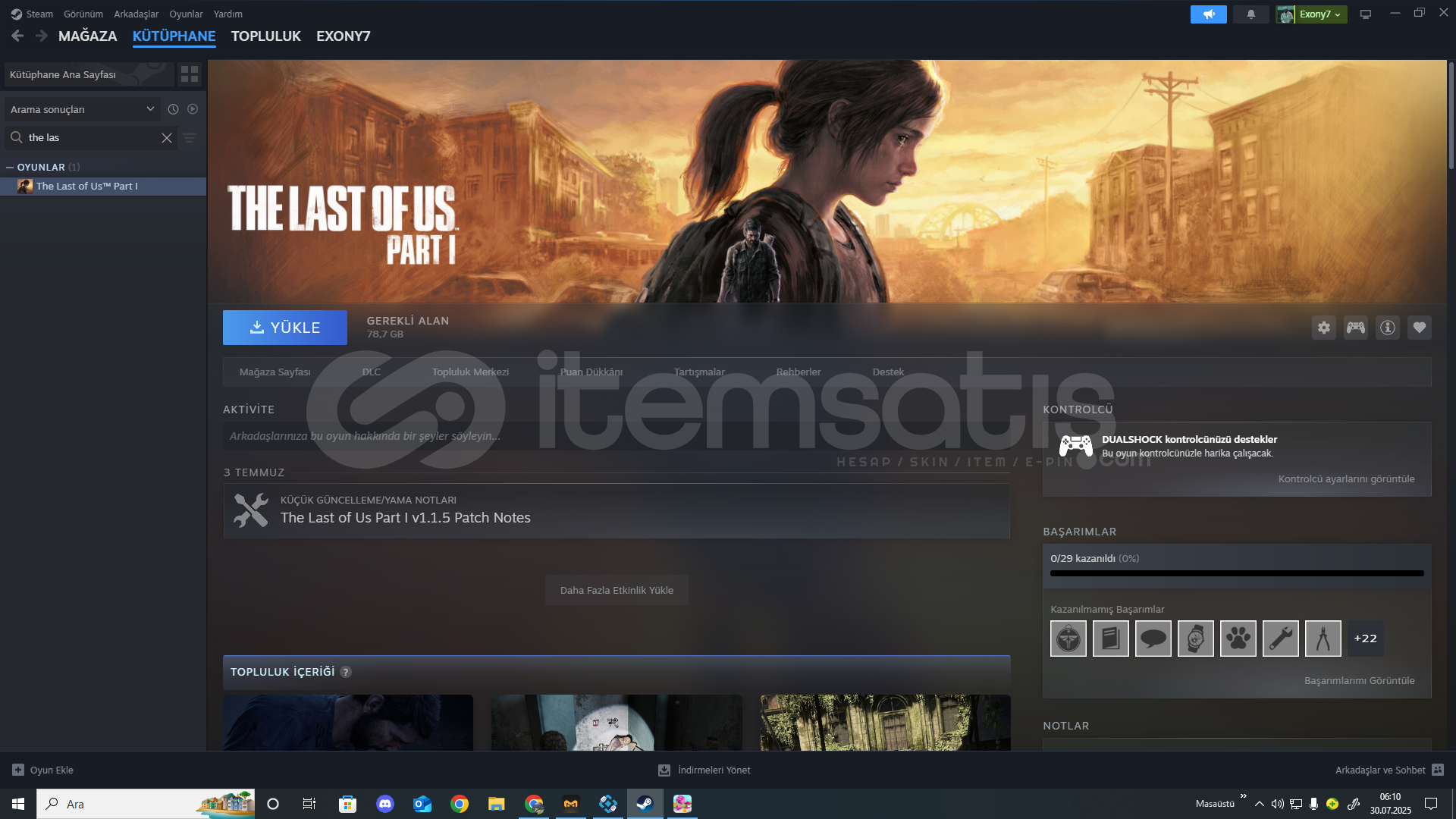The width and height of the screenshot is (1456, 819).
Task: Open Chrome from the taskbar
Action: (x=460, y=804)
